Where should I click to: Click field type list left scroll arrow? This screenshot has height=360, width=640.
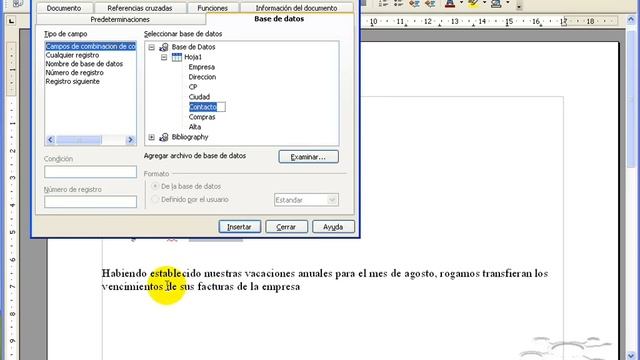click(51, 140)
